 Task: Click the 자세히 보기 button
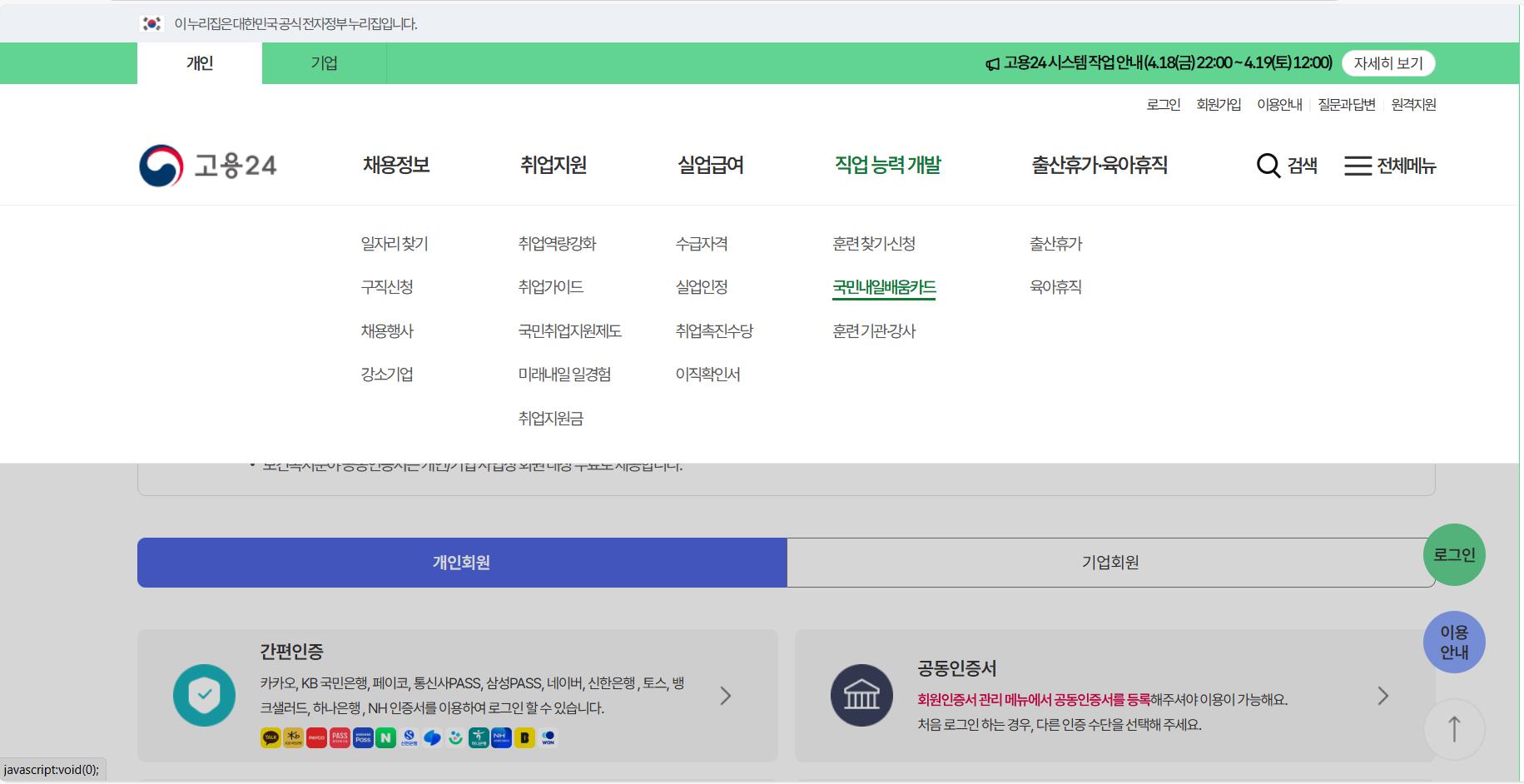(1388, 63)
